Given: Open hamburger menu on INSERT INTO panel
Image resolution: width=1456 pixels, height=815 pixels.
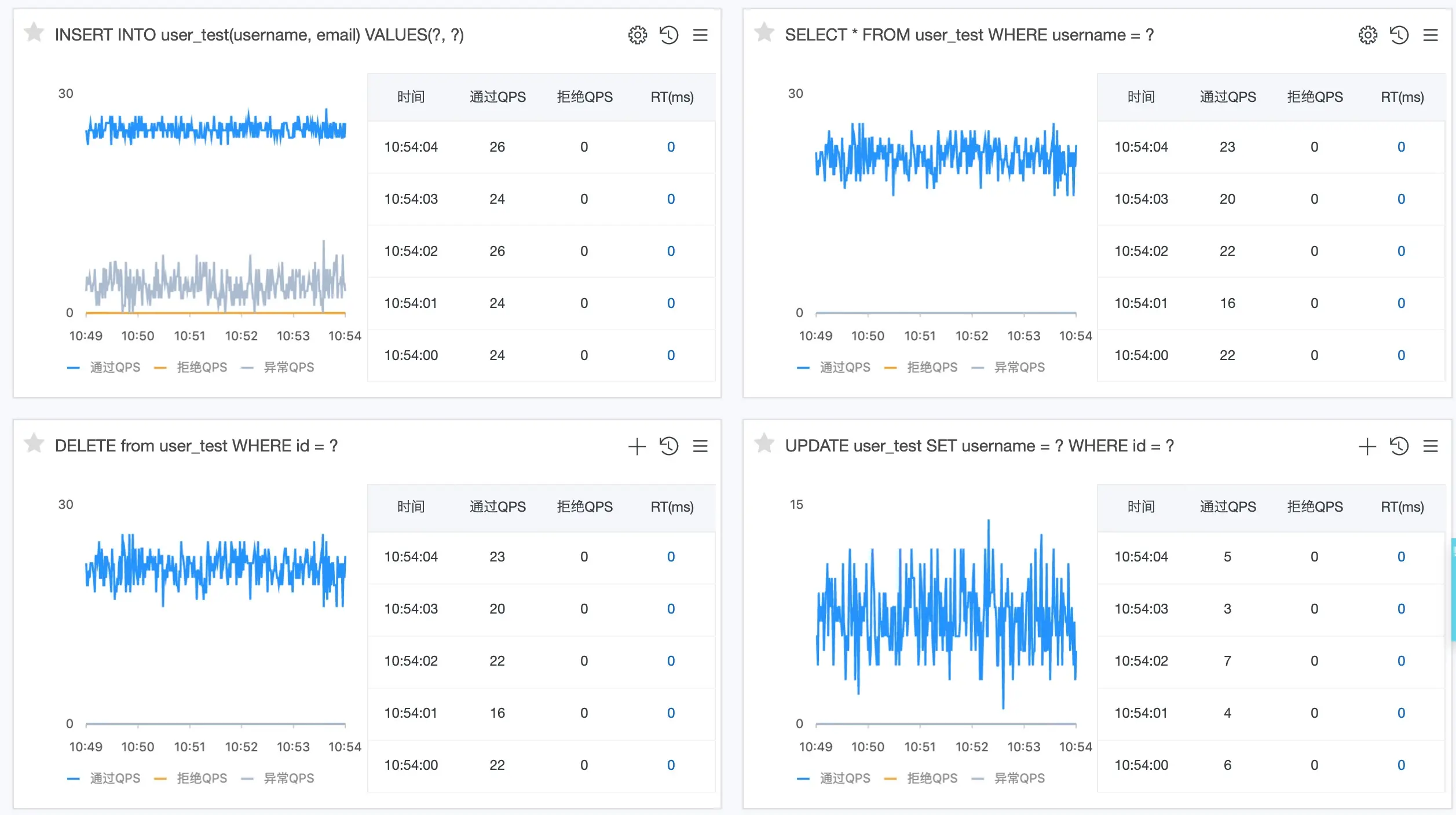Looking at the screenshot, I should coord(700,35).
